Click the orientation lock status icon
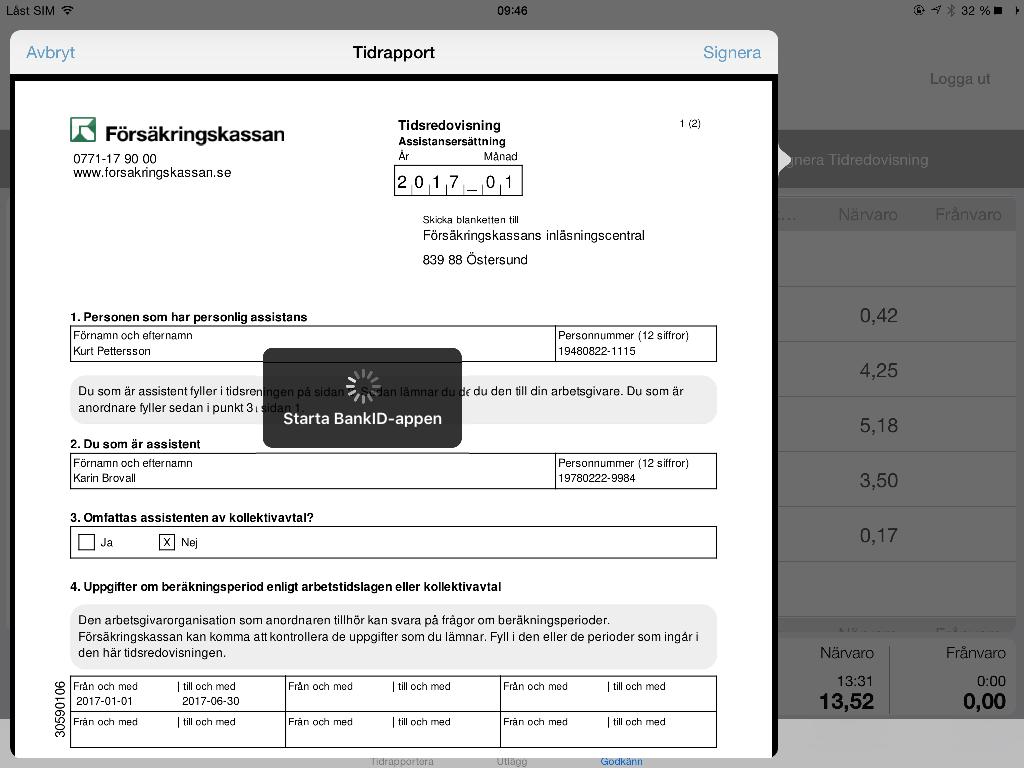Viewport: 1024px width, 768px height. (919, 10)
